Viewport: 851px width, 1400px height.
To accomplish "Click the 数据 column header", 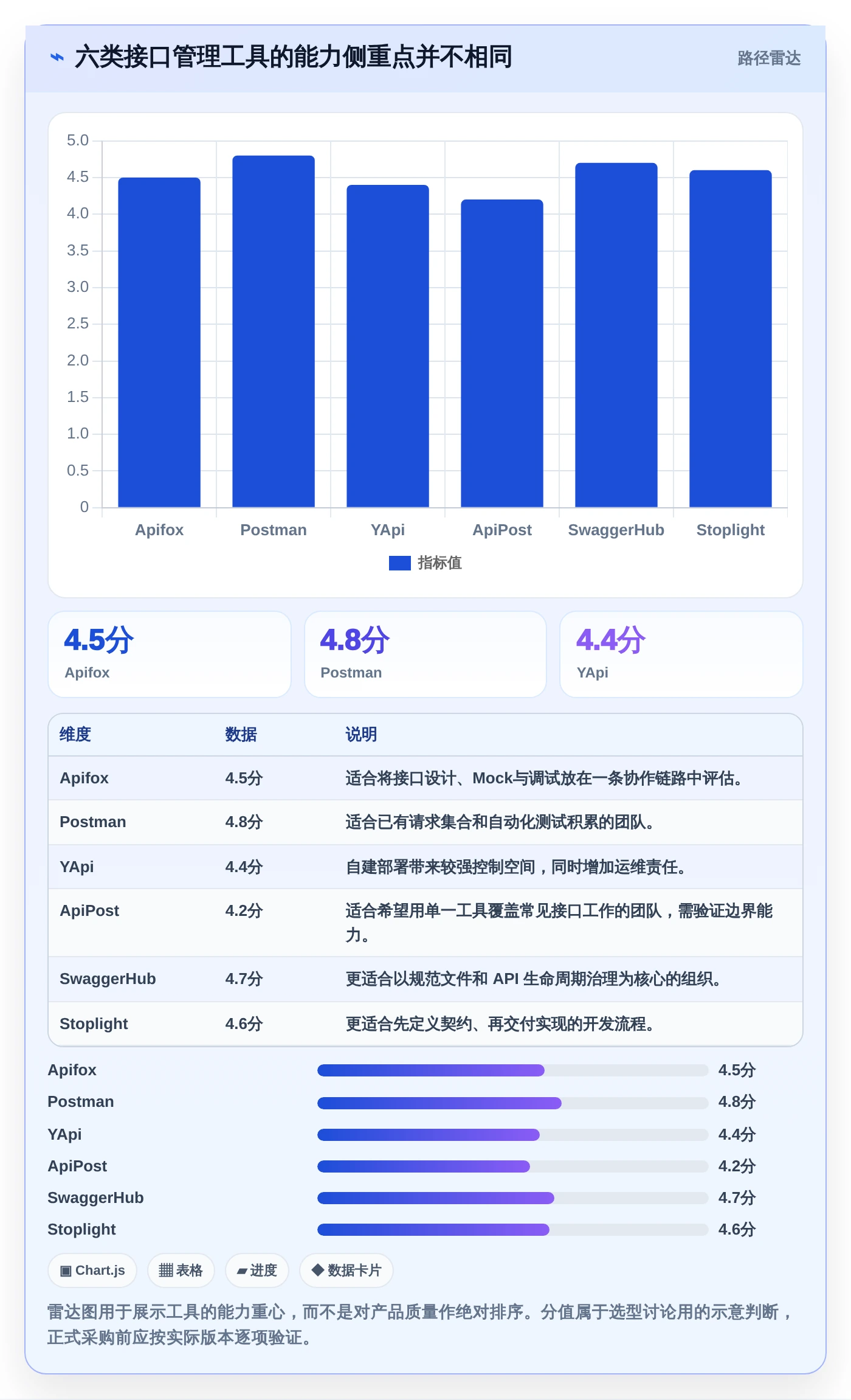I will click(x=241, y=735).
